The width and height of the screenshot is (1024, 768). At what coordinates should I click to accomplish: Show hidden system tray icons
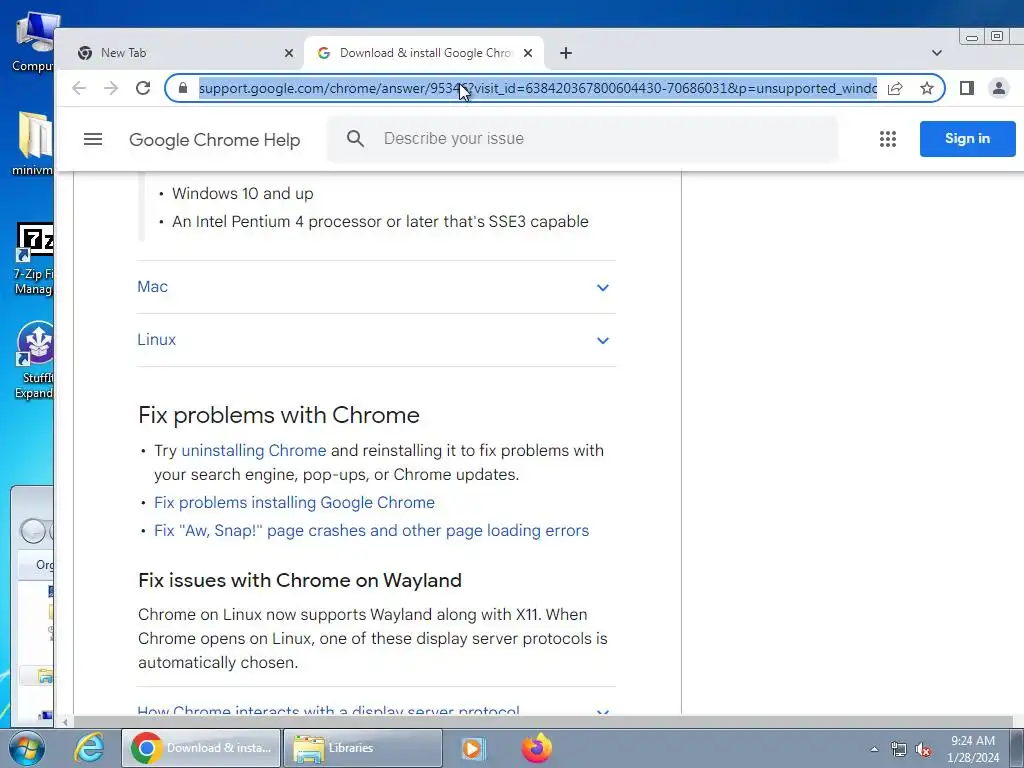click(x=874, y=749)
